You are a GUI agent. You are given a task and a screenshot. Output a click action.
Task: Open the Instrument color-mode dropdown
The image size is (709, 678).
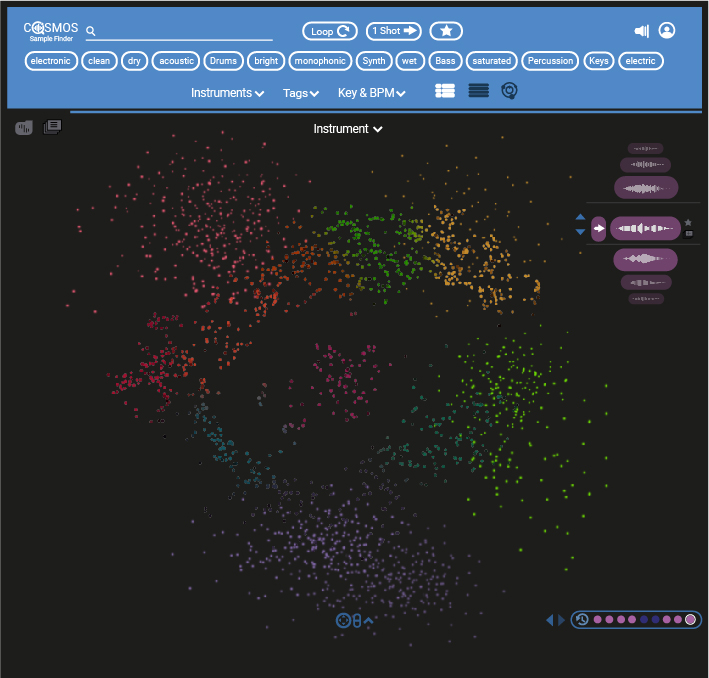[348, 129]
